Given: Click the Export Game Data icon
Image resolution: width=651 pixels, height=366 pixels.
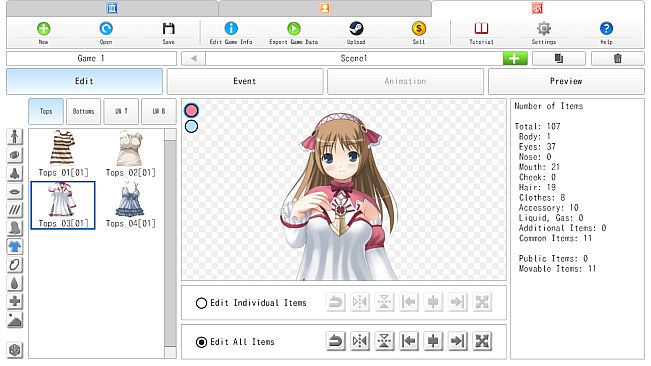Looking at the screenshot, I should pyautogui.click(x=294, y=29).
